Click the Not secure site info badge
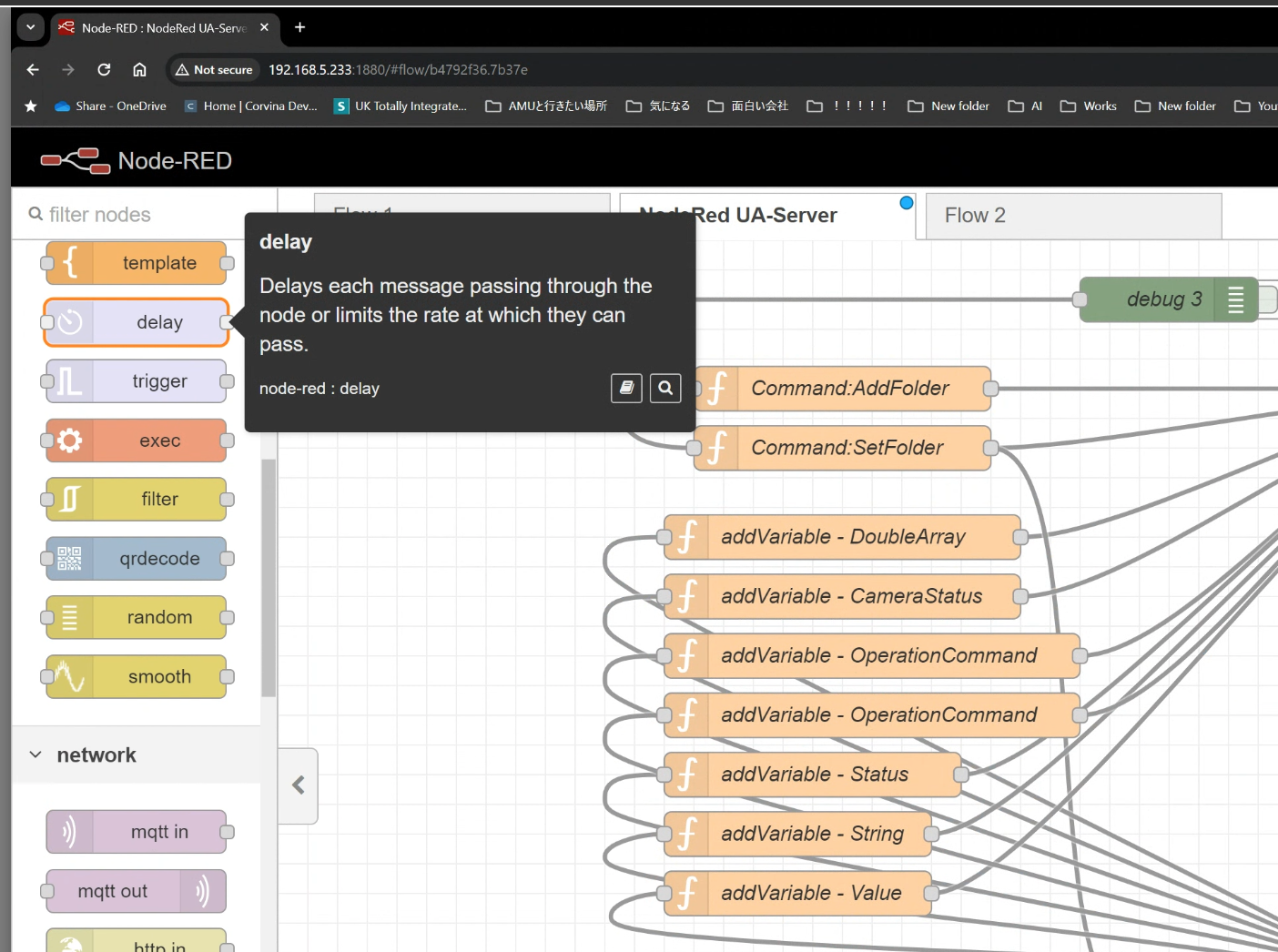The width and height of the screenshot is (1278, 952). click(x=215, y=70)
